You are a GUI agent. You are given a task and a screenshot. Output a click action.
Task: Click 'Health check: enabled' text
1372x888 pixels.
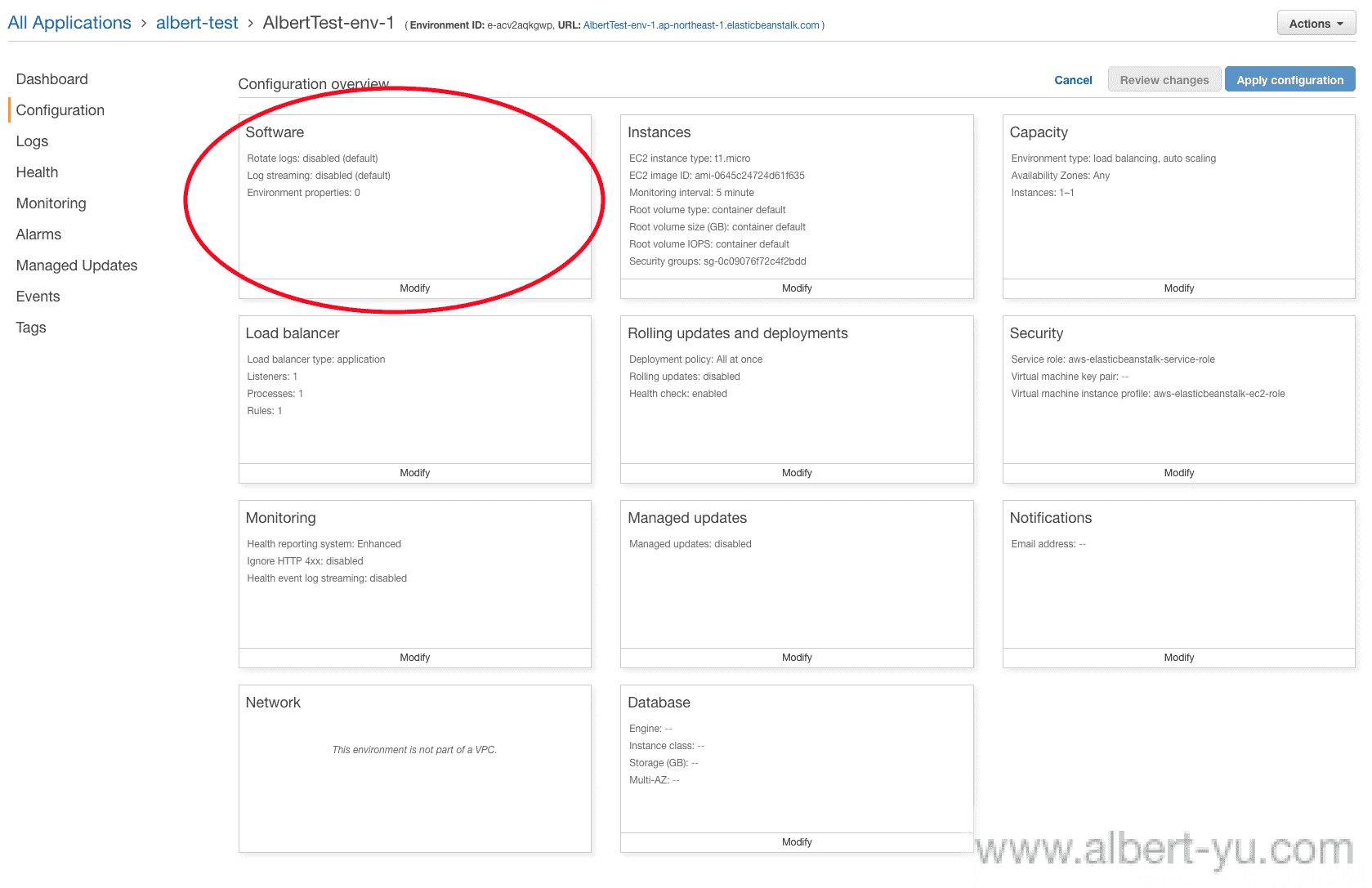(678, 394)
